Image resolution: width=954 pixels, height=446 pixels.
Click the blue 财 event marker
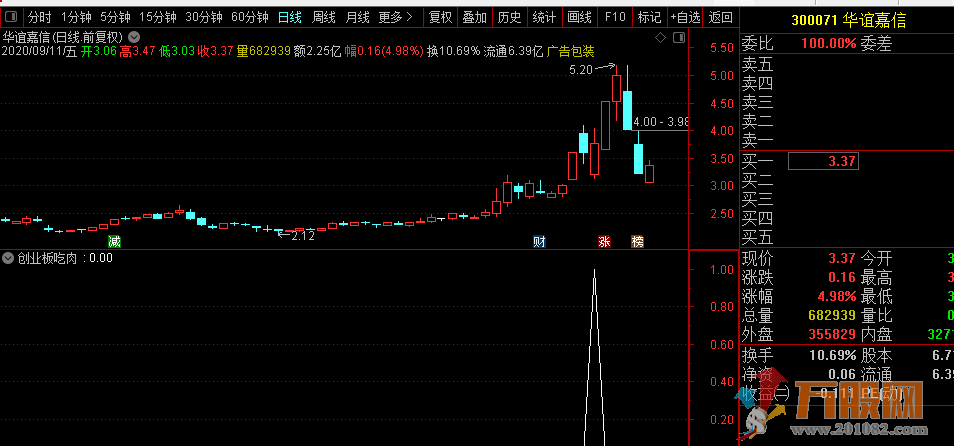pos(539,242)
